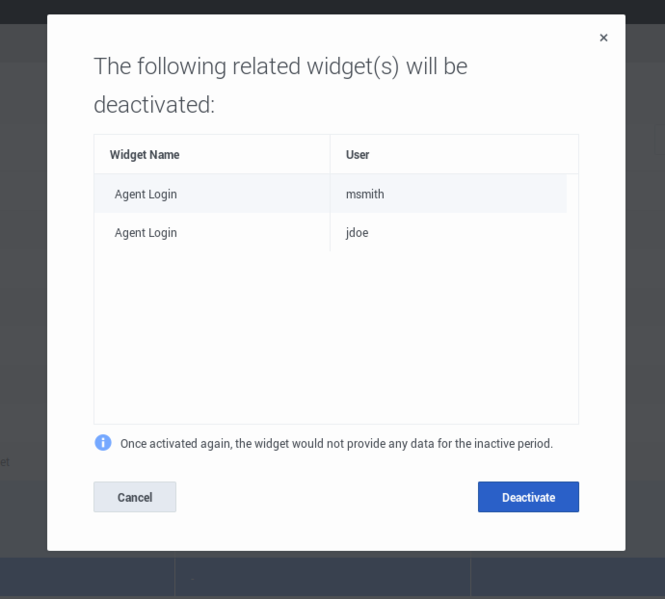Select the Agent Login cell for jdoe
Screen dimensions: 665x599
tap(146, 233)
